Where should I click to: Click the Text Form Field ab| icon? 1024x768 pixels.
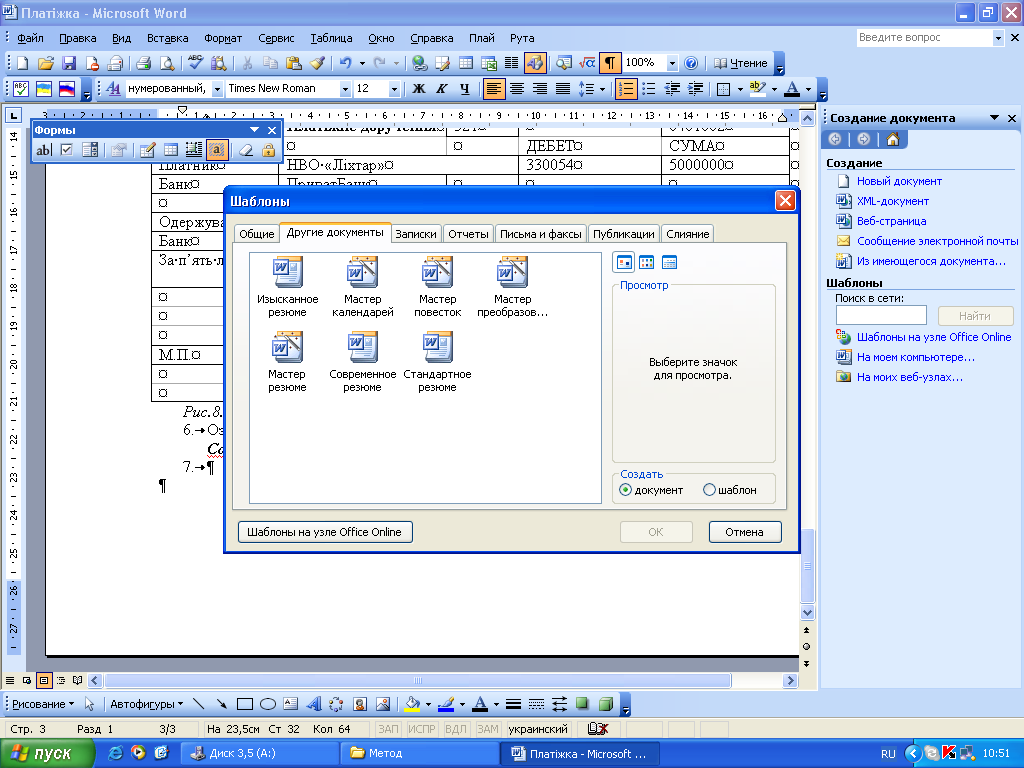click(x=43, y=150)
